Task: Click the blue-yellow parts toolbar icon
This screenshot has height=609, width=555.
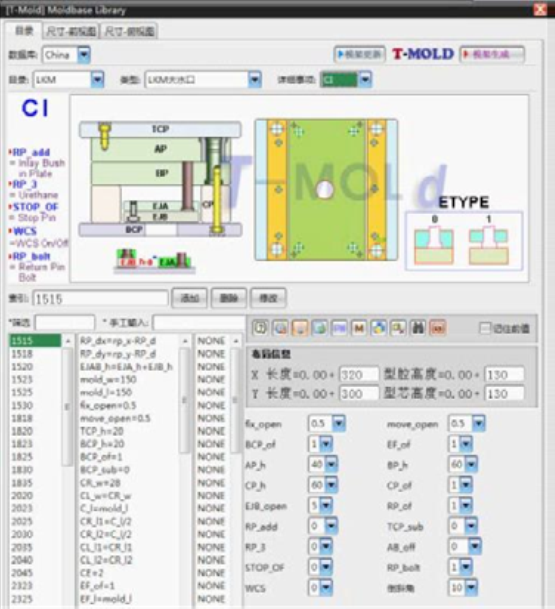Action: pos(378,328)
